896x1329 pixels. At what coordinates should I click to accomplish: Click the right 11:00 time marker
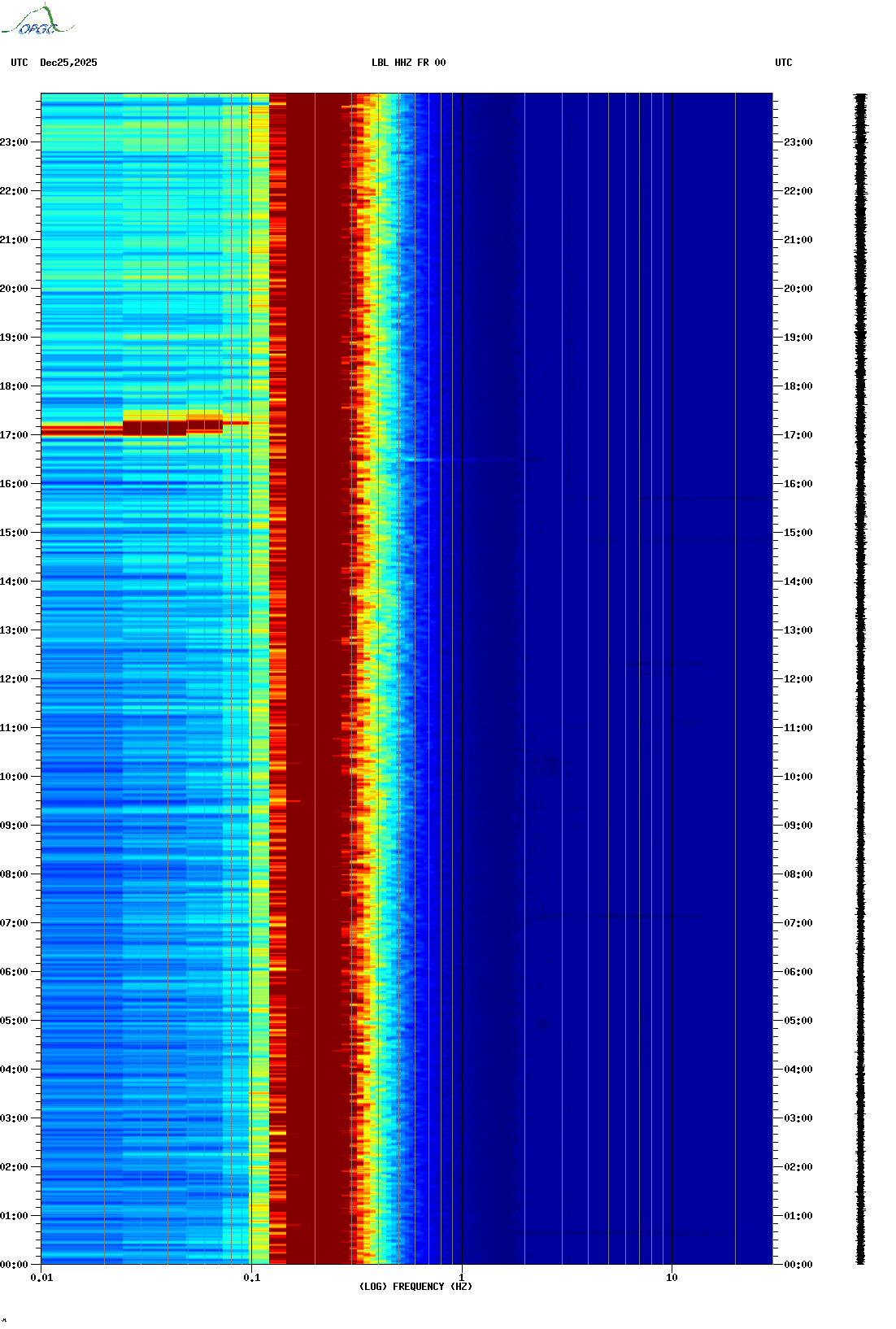pyautogui.click(x=798, y=728)
